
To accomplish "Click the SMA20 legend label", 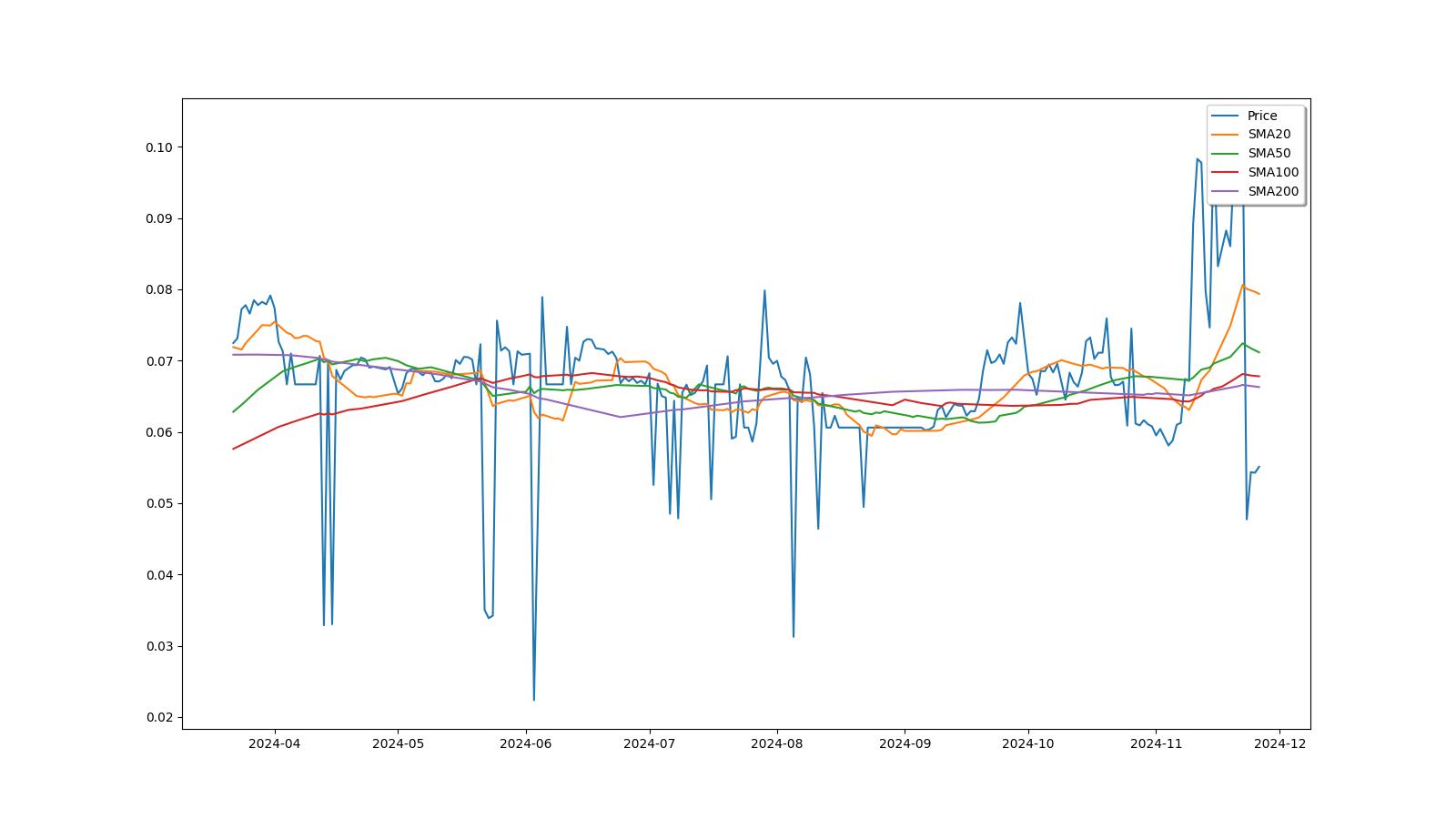I will 1269,135.
